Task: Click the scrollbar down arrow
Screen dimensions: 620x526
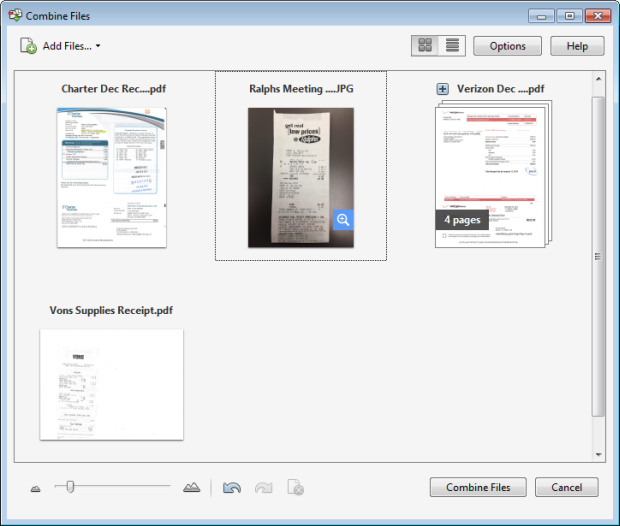Action: tap(598, 454)
